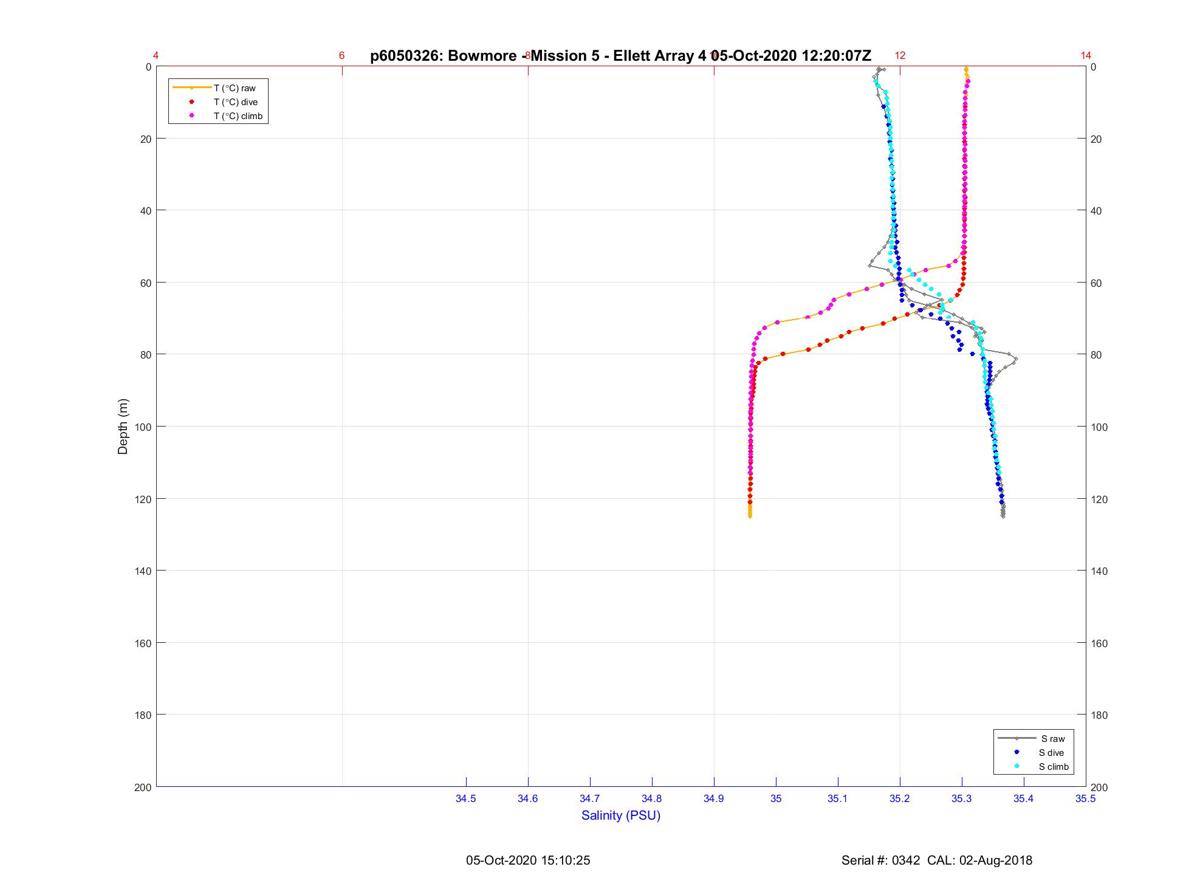Viewport: 1200px width, 885px height.
Task: Click salinity tick label 34.9
Action: tap(714, 798)
